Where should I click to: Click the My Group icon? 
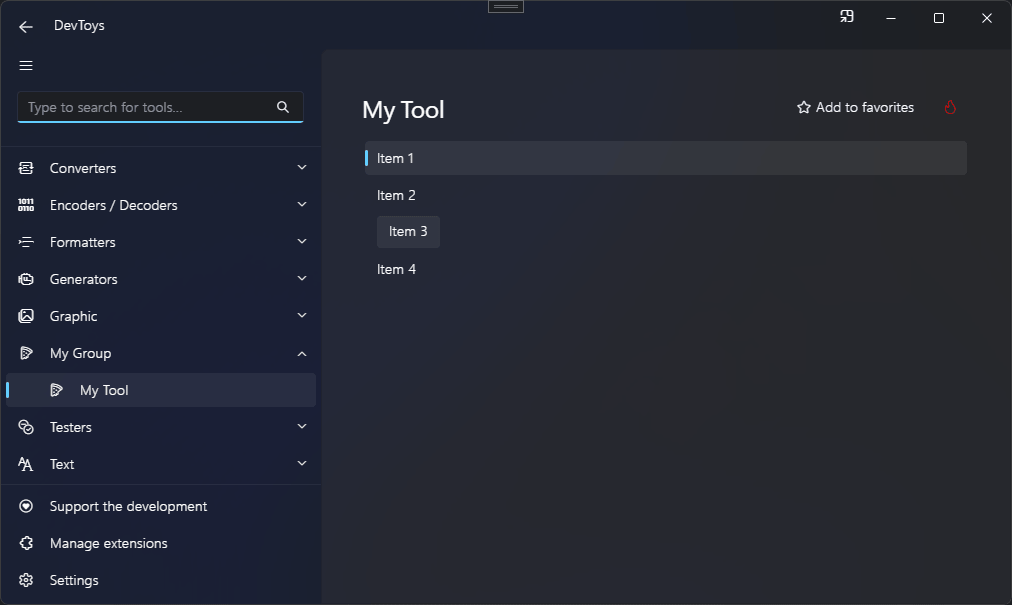click(x=26, y=353)
